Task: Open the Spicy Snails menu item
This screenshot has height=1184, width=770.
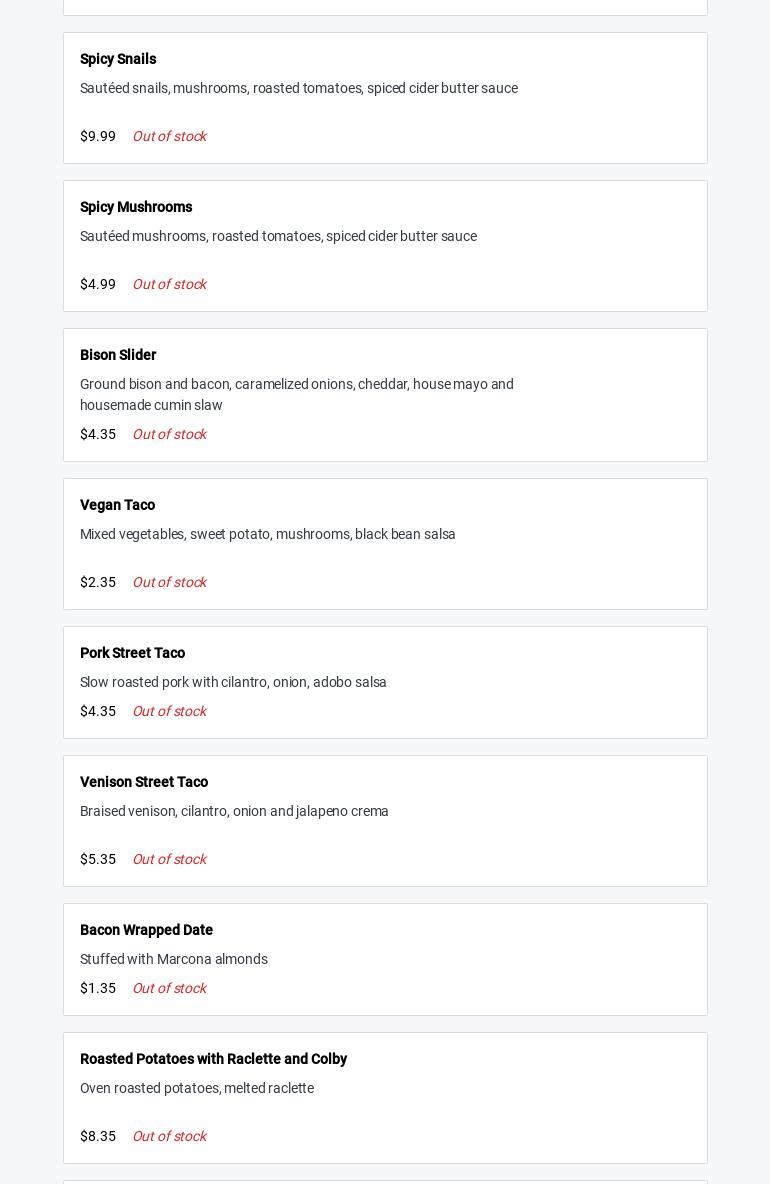Action: coord(118,59)
